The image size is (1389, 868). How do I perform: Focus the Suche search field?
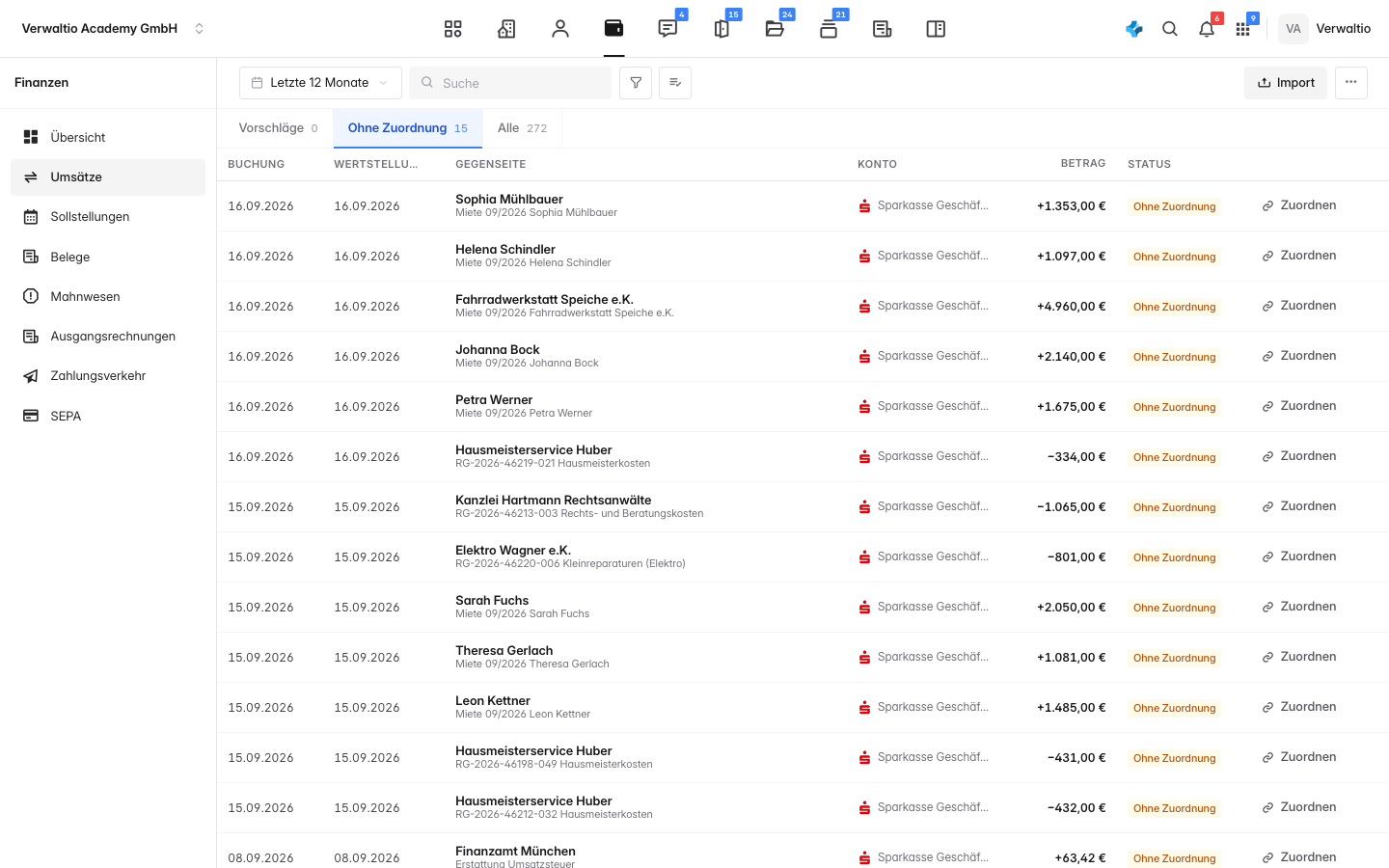click(510, 83)
